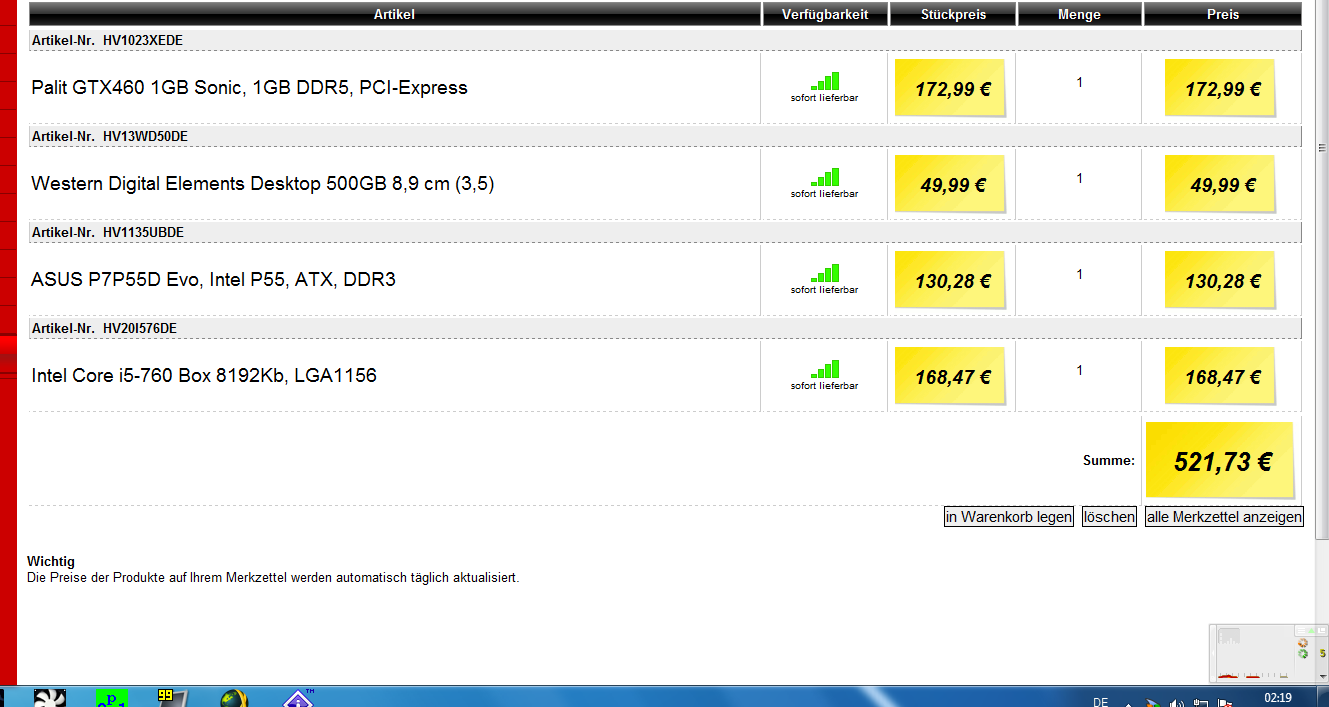The height and width of the screenshot is (707, 1329).
Task: Click the orange ring icon in desktop gadget
Action: [x=1303, y=643]
